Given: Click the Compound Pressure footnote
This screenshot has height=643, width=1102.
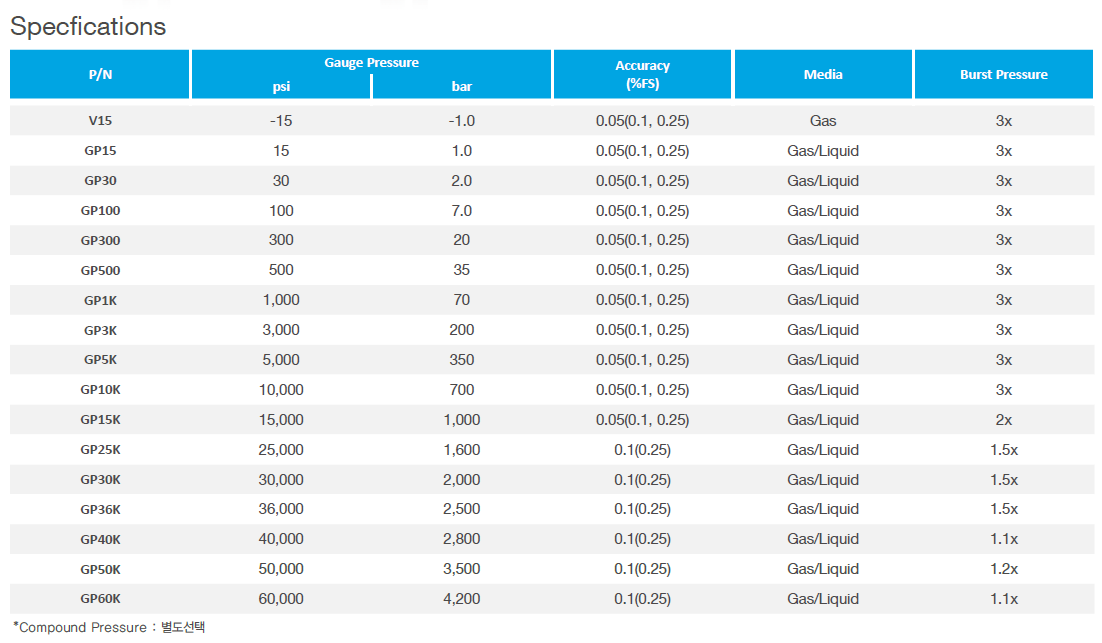Looking at the screenshot, I should coord(109,627).
